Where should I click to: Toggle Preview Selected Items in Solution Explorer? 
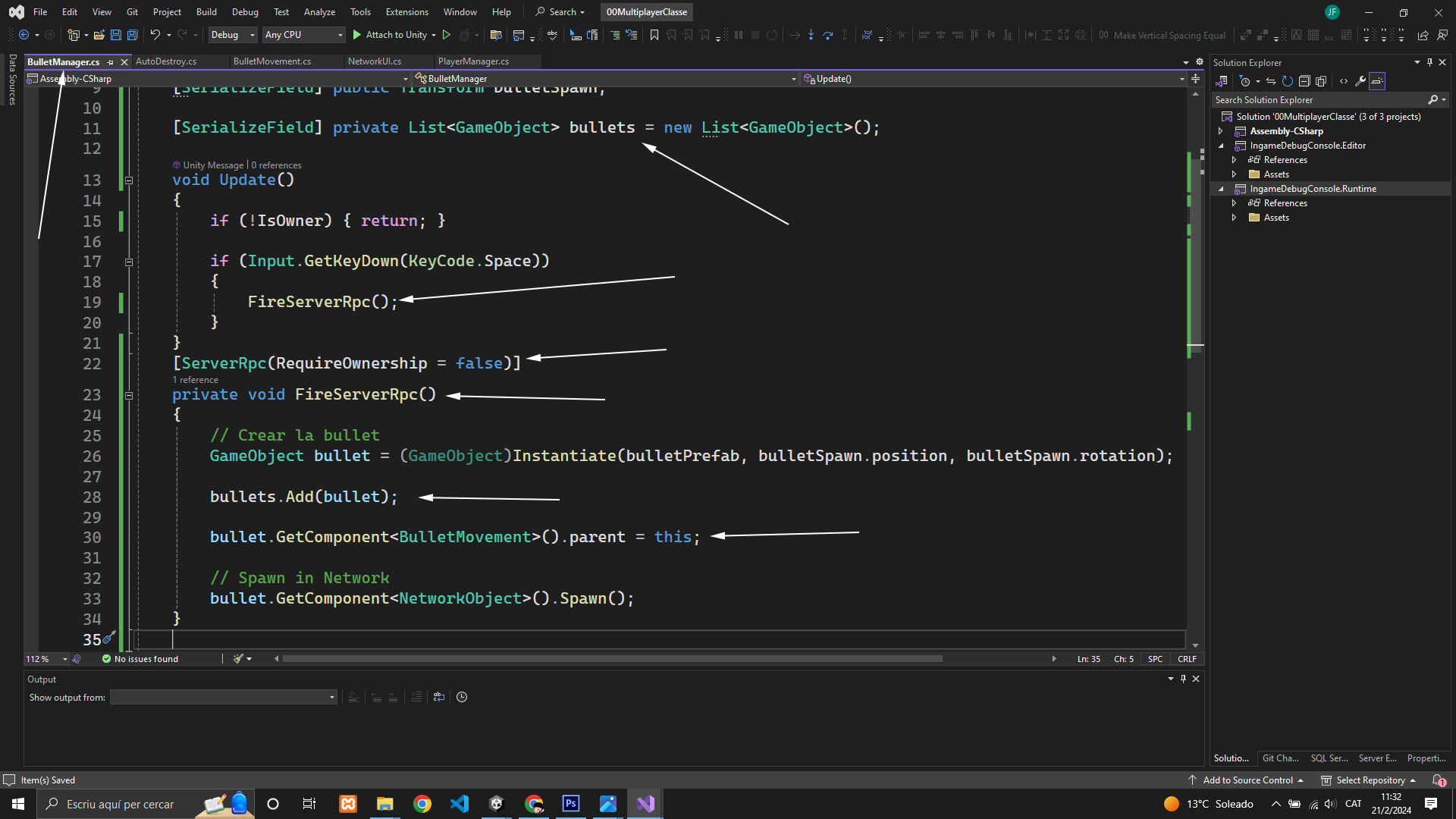pos(1377,81)
